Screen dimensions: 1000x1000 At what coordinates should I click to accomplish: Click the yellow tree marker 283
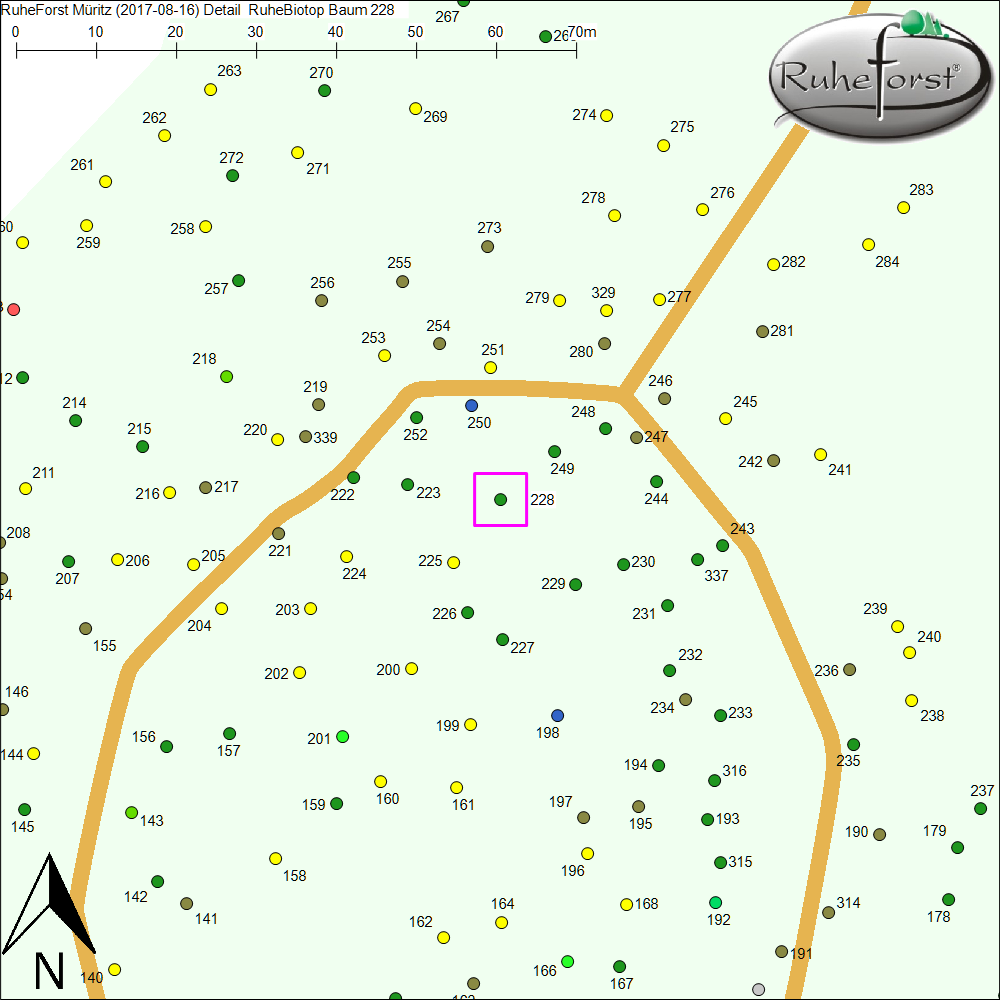pyautogui.click(x=903, y=207)
